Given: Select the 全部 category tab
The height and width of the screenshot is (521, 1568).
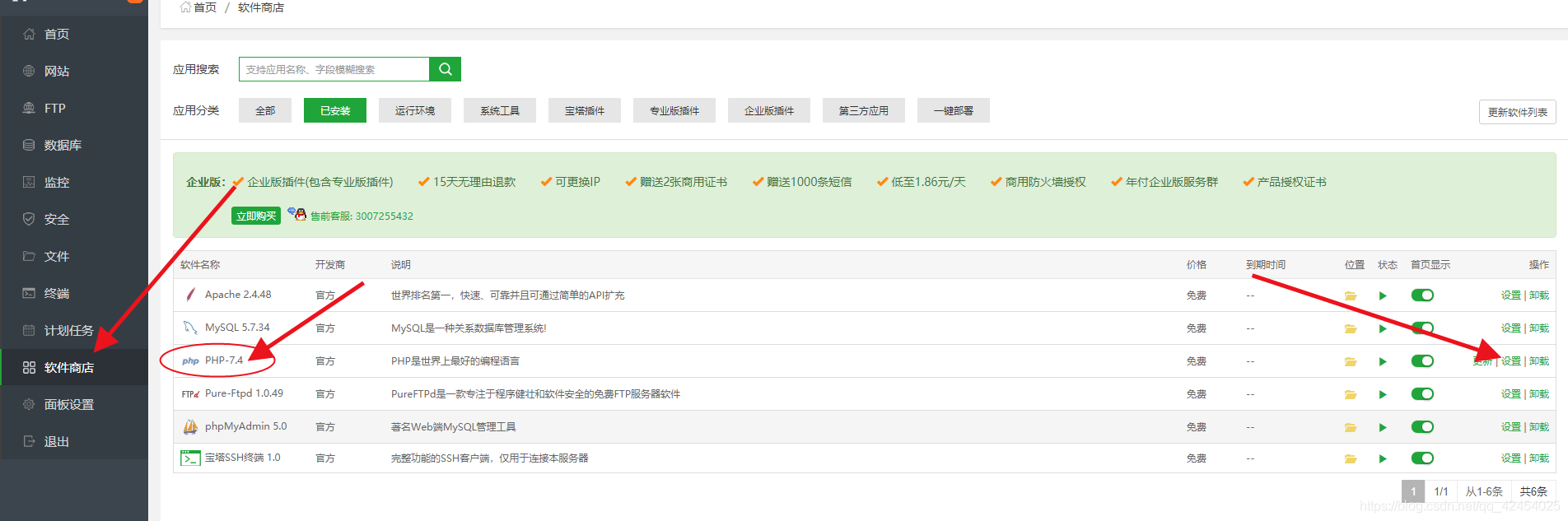Looking at the screenshot, I should (x=265, y=110).
